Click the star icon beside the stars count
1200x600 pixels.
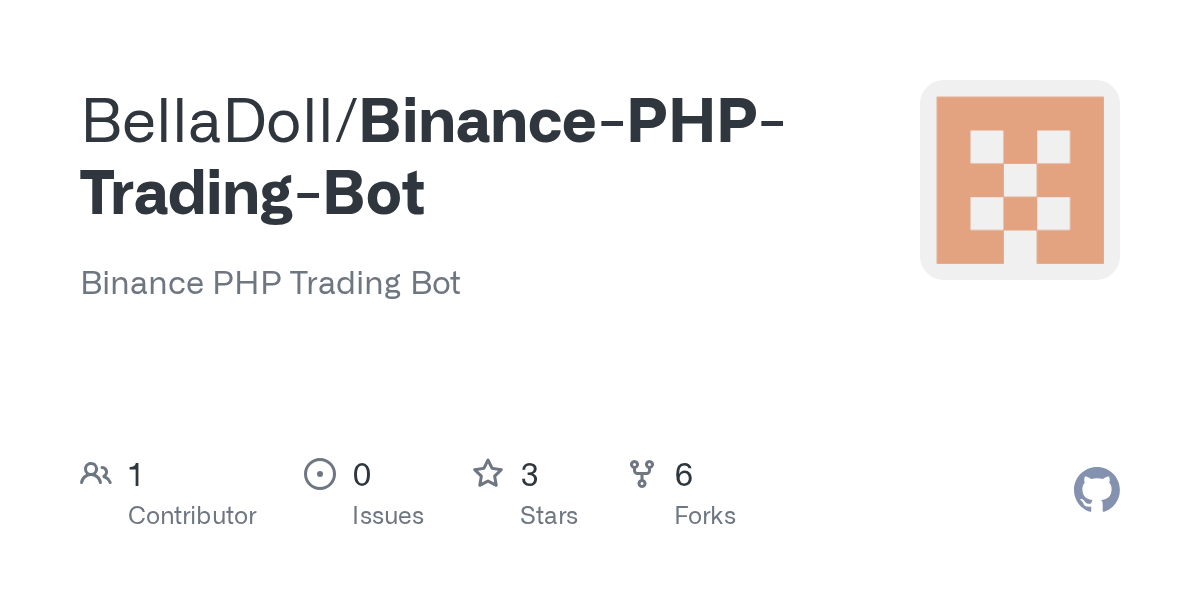click(488, 474)
